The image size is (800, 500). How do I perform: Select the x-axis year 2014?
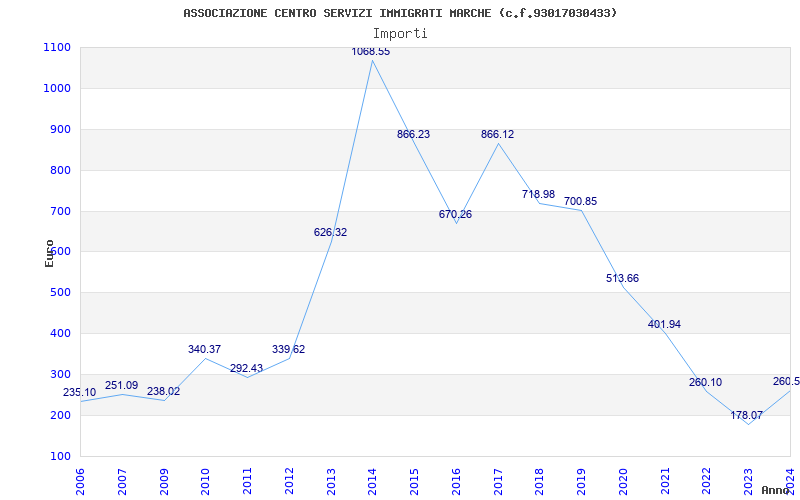point(372,482)
